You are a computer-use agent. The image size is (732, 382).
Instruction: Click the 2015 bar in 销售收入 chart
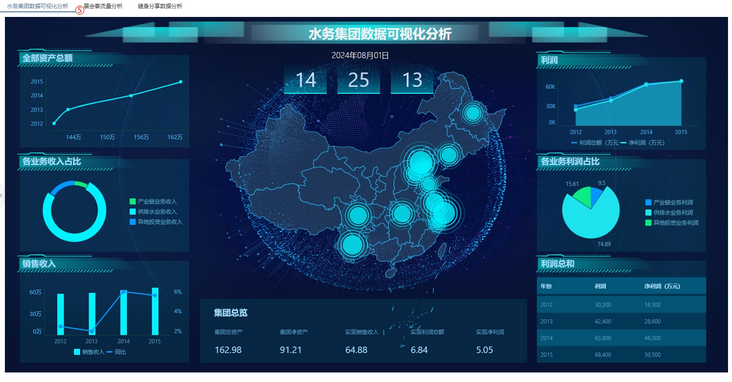pyautogui.click(x=155, y=311)
